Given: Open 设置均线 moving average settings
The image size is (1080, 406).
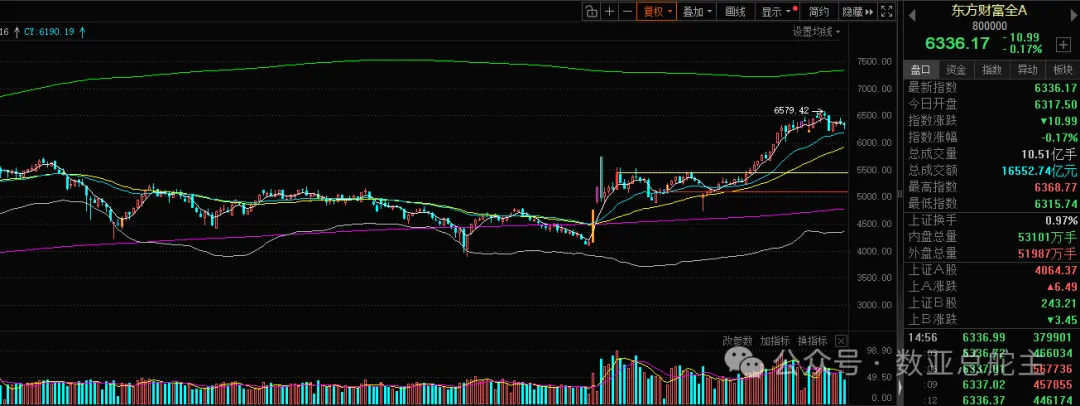Looking at the screenshot, I should click(816, 32).
